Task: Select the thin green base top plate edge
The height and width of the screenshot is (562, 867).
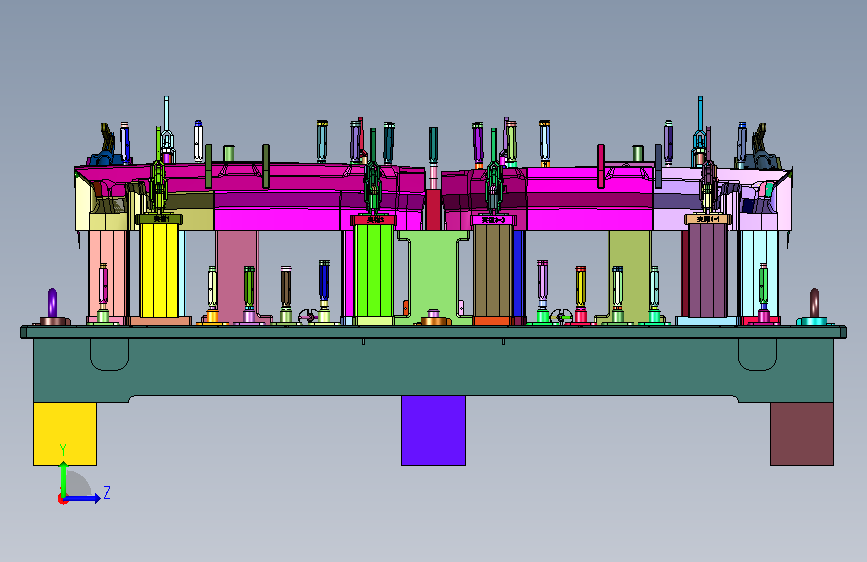Action: click(434, 332)
